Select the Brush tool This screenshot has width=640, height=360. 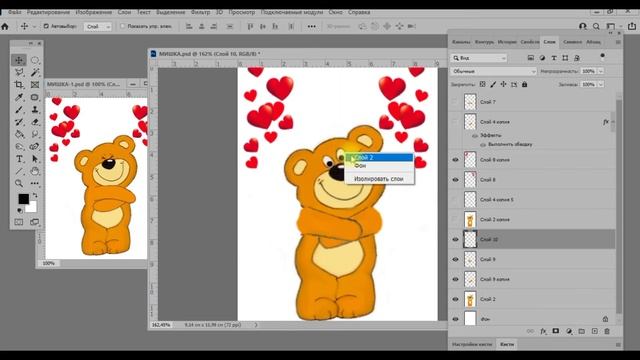(x=19, y=109)
